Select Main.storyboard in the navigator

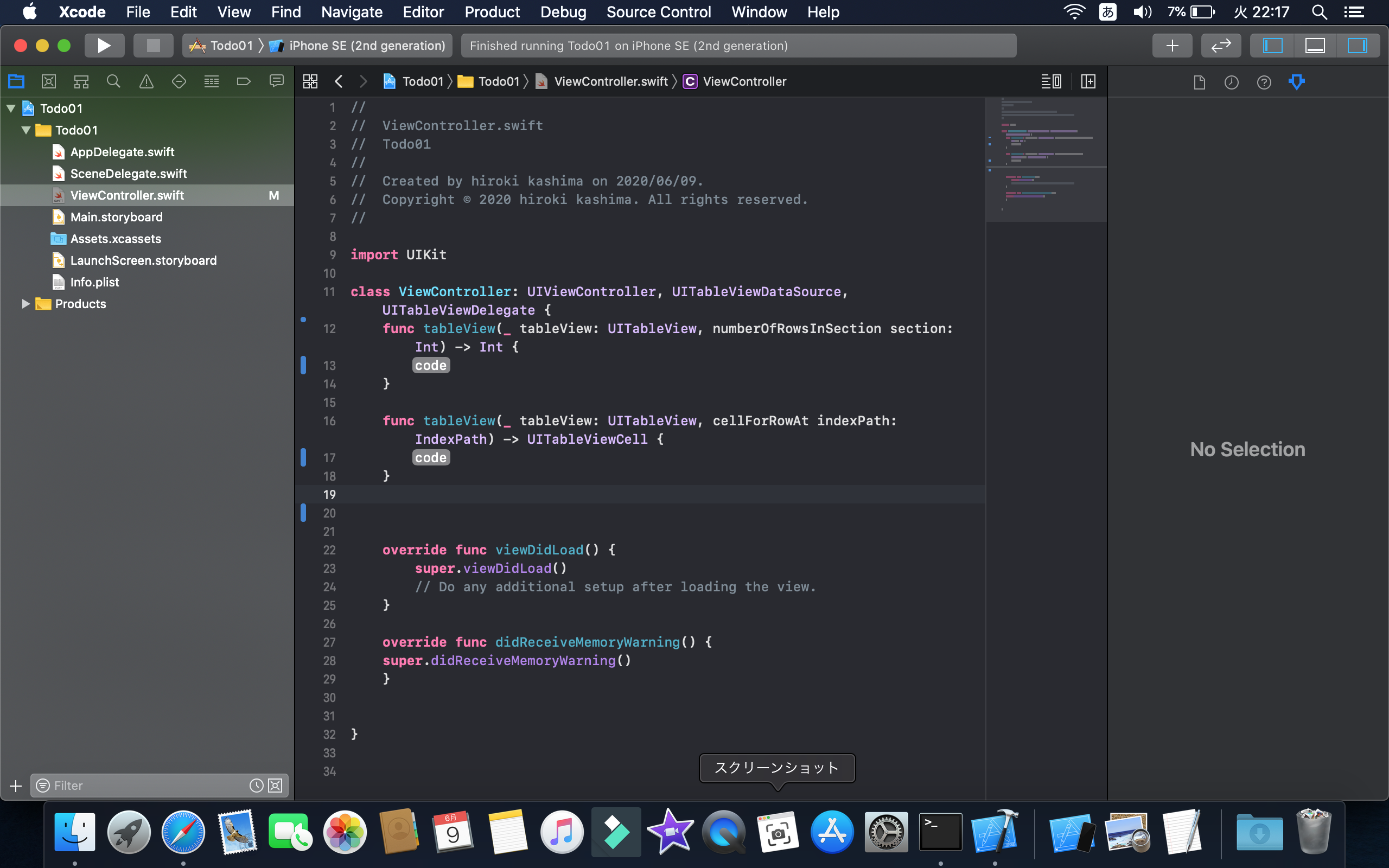click(x=117, y=217)
